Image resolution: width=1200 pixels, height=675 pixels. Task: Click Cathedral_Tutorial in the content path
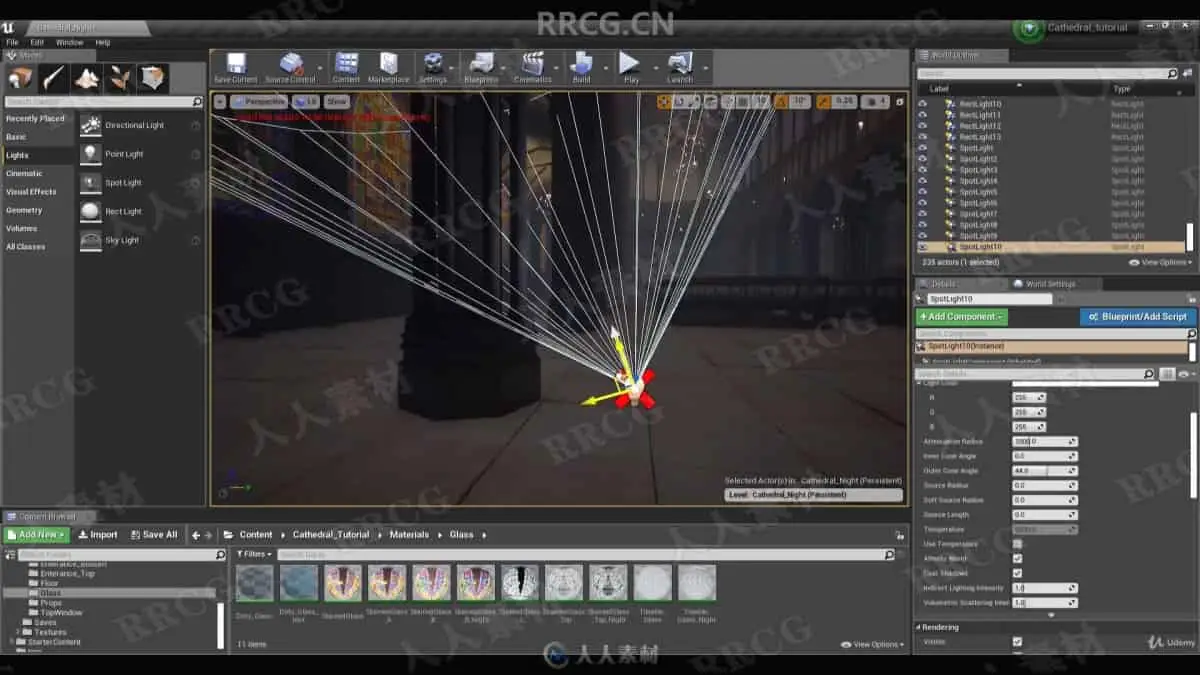[331, 535]
